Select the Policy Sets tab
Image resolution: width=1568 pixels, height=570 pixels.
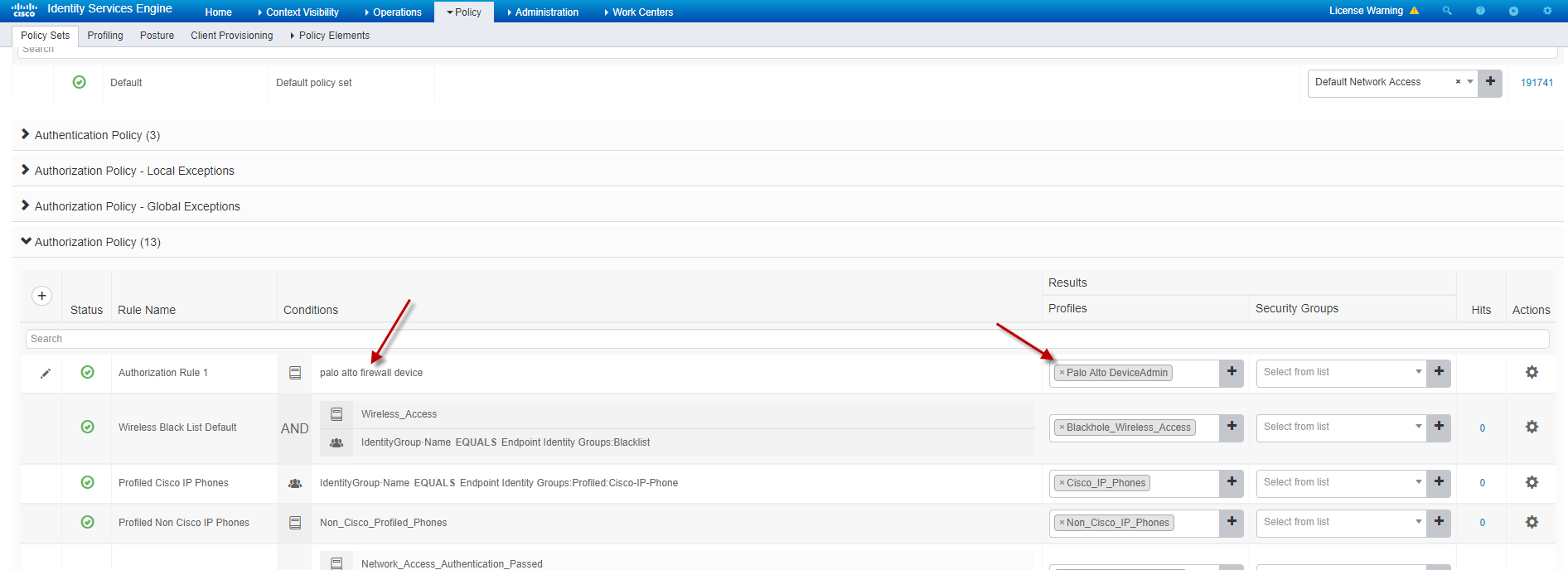coord(45,36)
